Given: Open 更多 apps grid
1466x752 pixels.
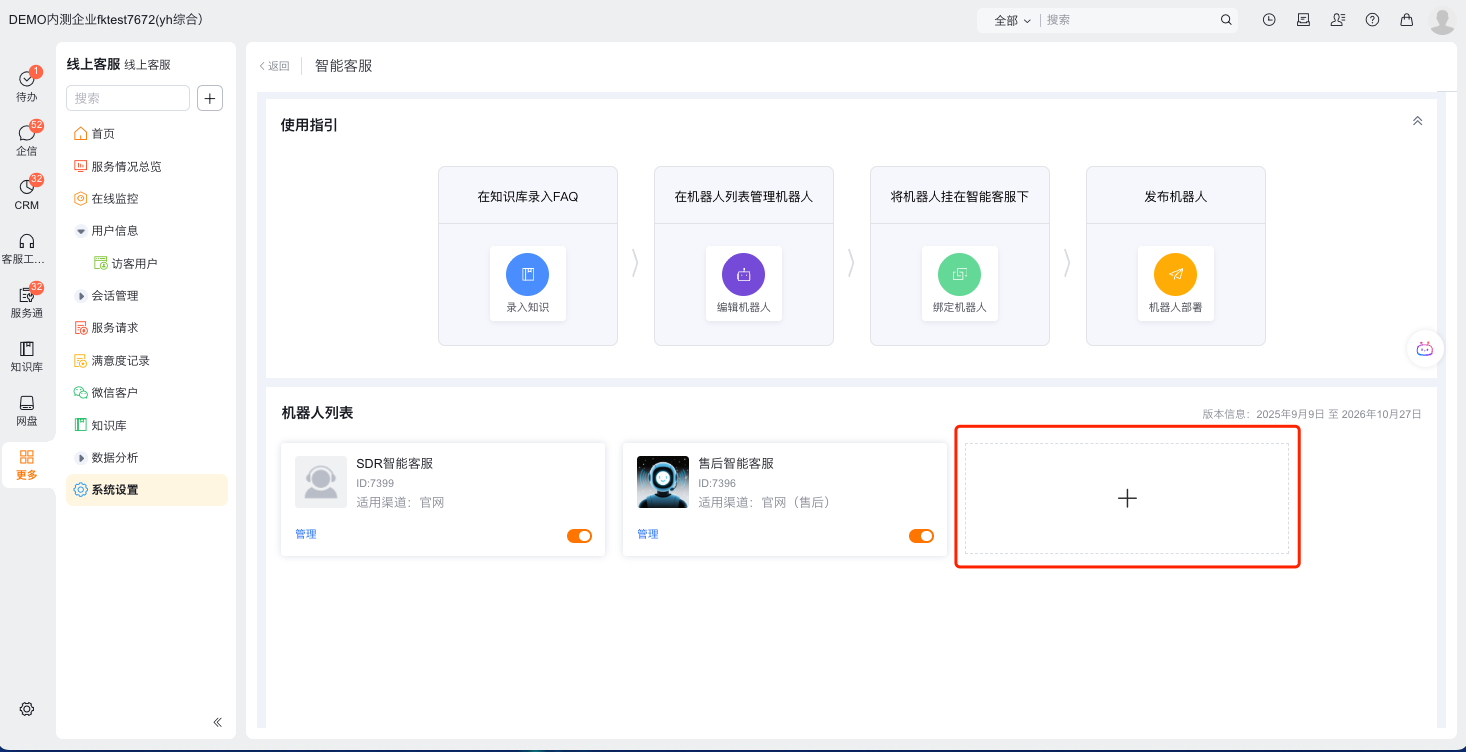Looking at the screenshot, I should point(27,464).
